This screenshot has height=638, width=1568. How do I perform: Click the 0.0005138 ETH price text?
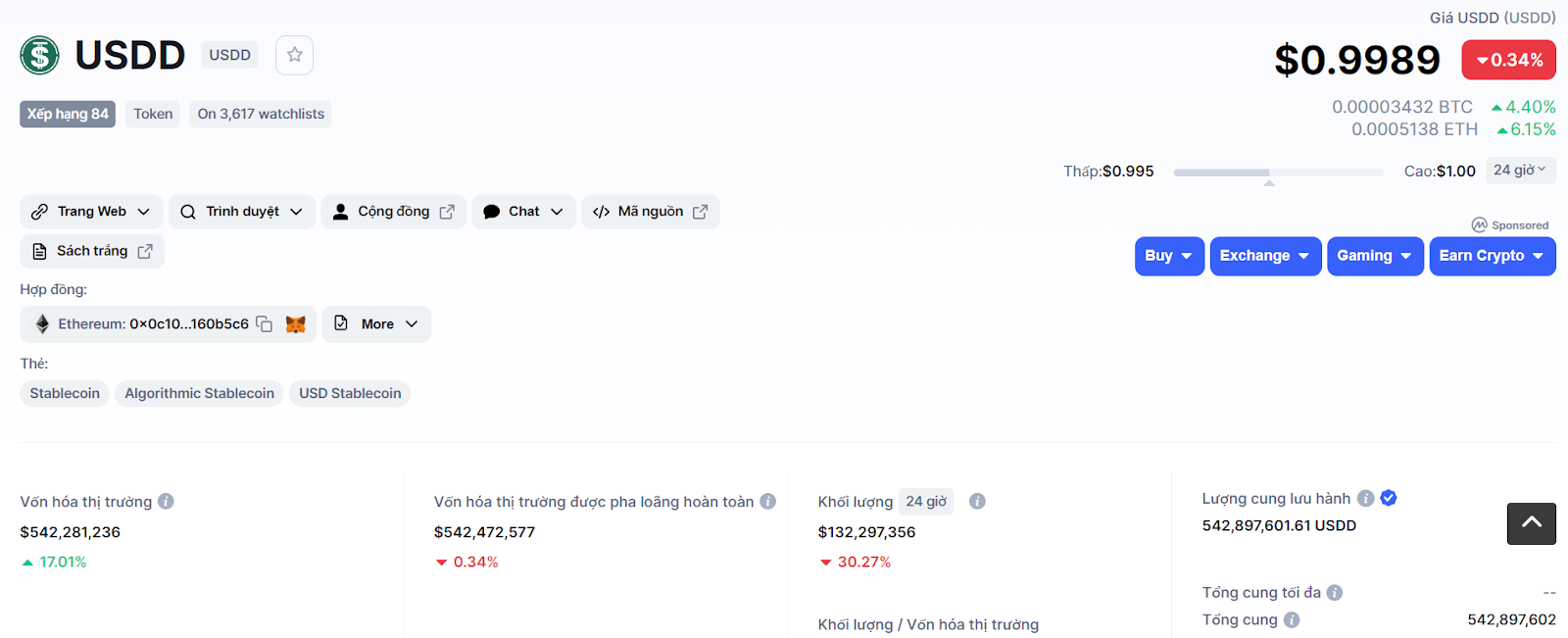(1414, 129)
